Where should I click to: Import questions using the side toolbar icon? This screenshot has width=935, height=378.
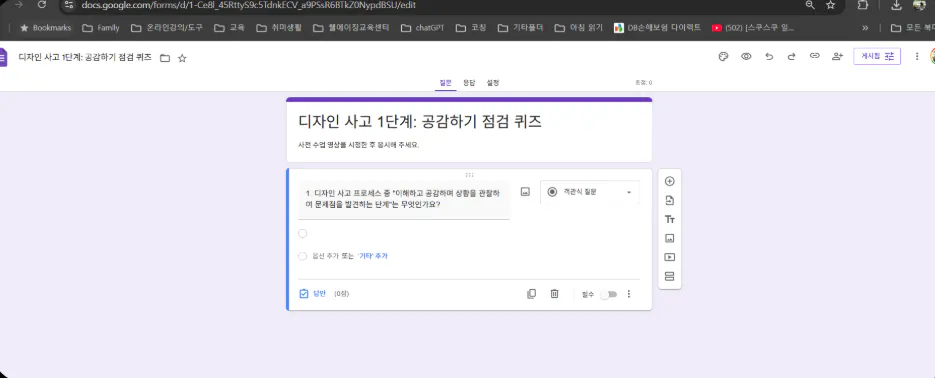(670, 200)
